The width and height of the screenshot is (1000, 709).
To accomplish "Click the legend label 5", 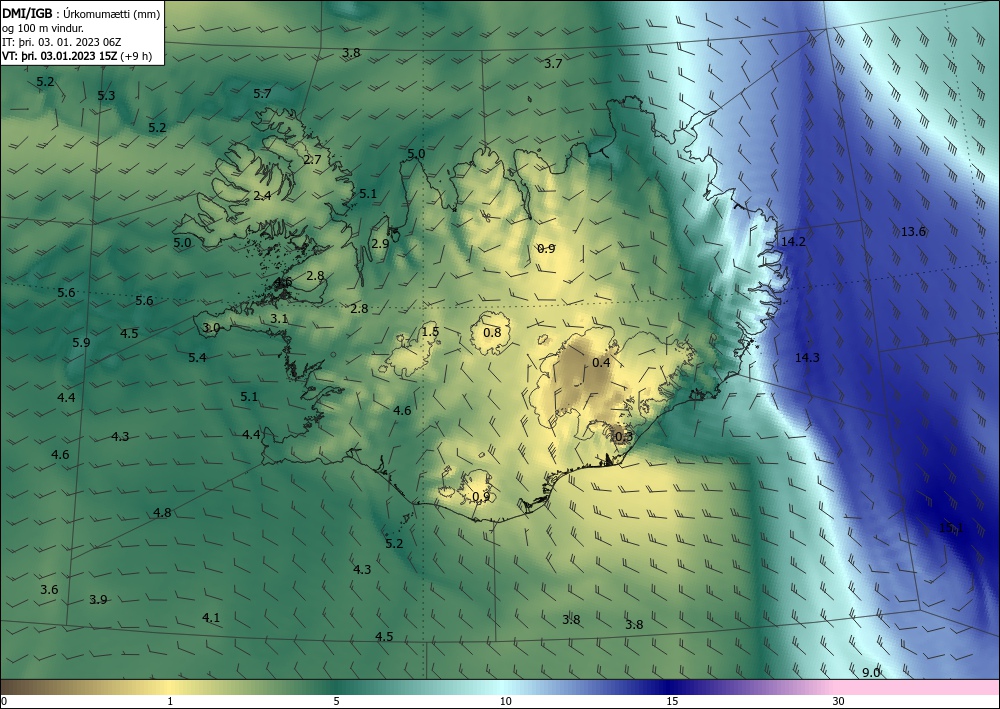I will (x=336, y=702).
